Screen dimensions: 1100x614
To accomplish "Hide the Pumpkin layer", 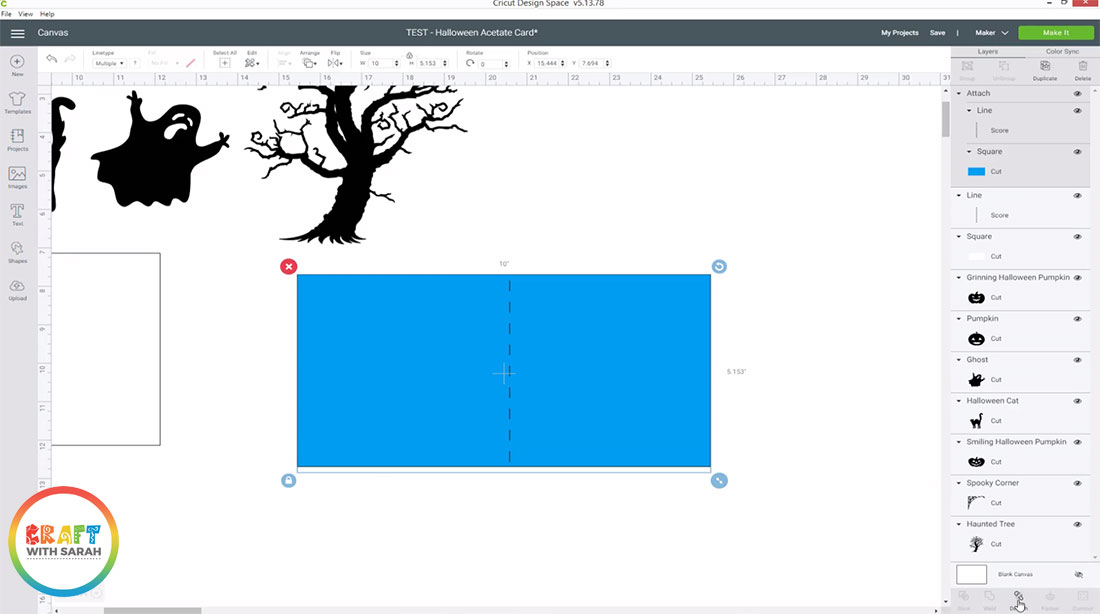I will [1078, 319].
